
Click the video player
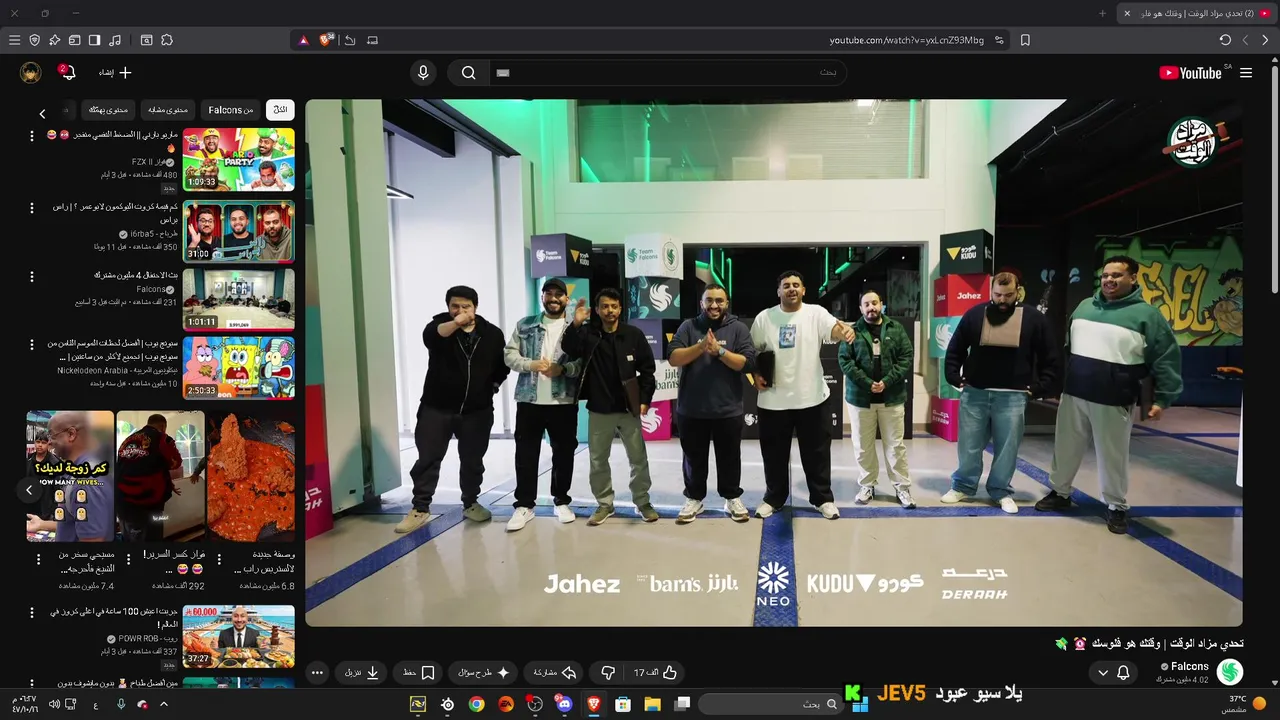tap(774, 362)
